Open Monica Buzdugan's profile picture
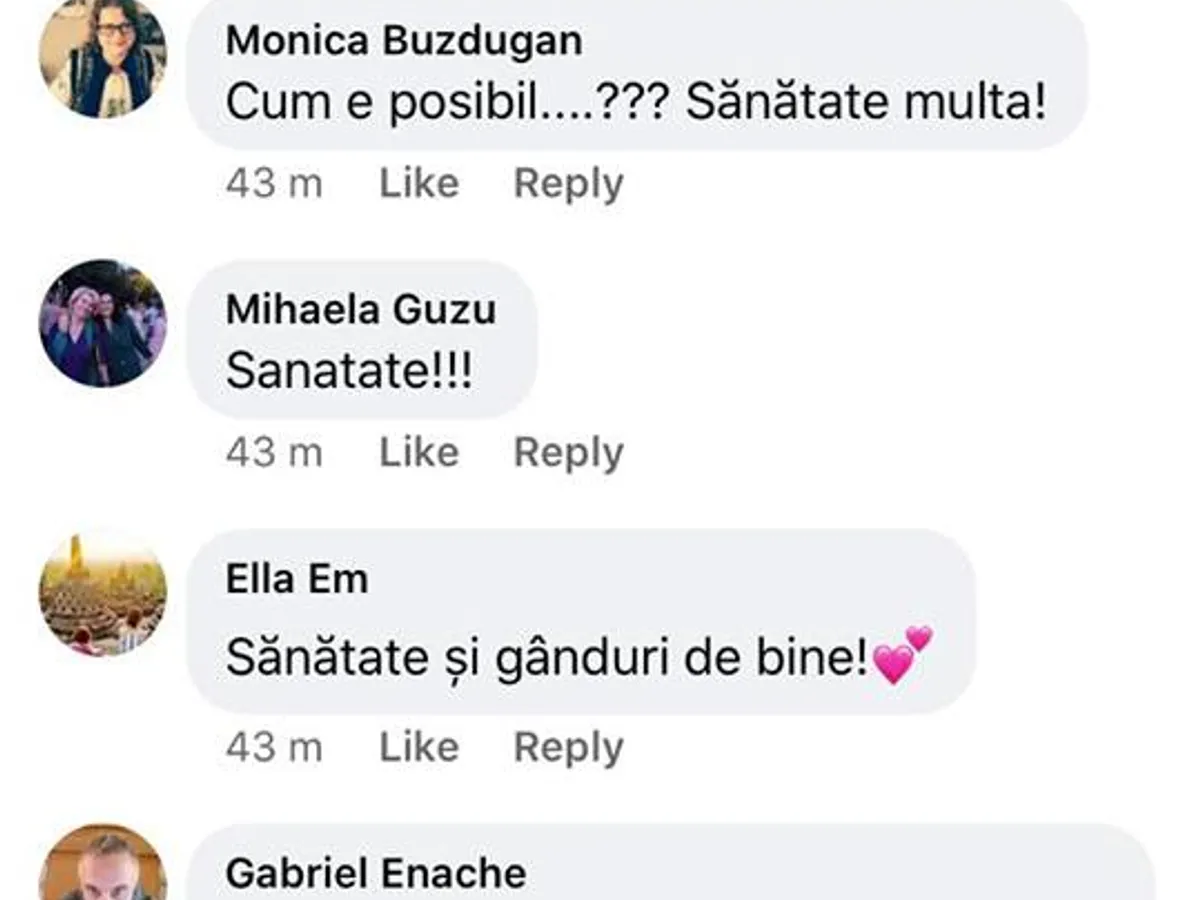This screenshot has width=1200, height=900. point(103,55)
